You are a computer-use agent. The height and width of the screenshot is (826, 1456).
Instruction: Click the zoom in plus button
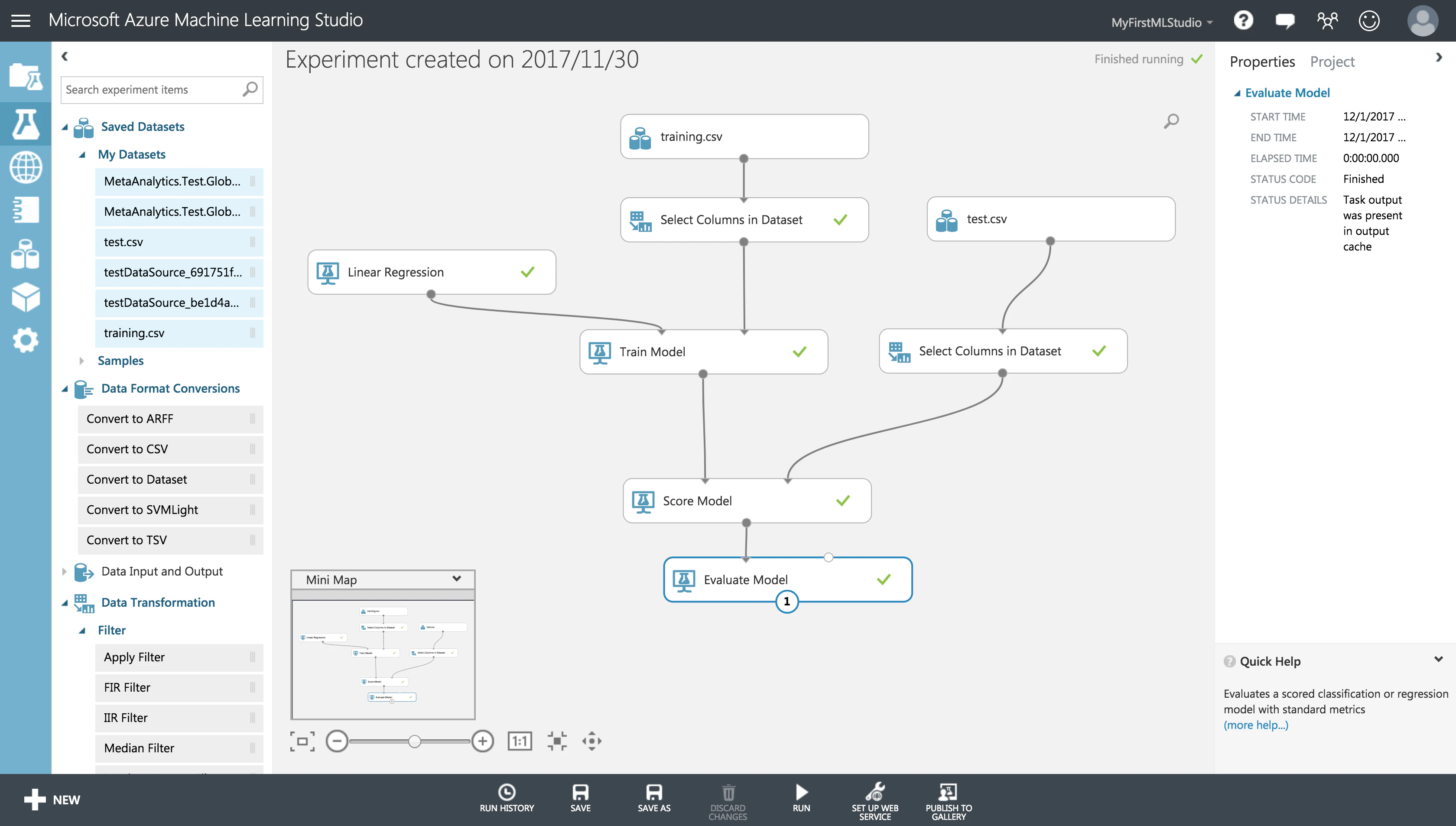point(482,741)
